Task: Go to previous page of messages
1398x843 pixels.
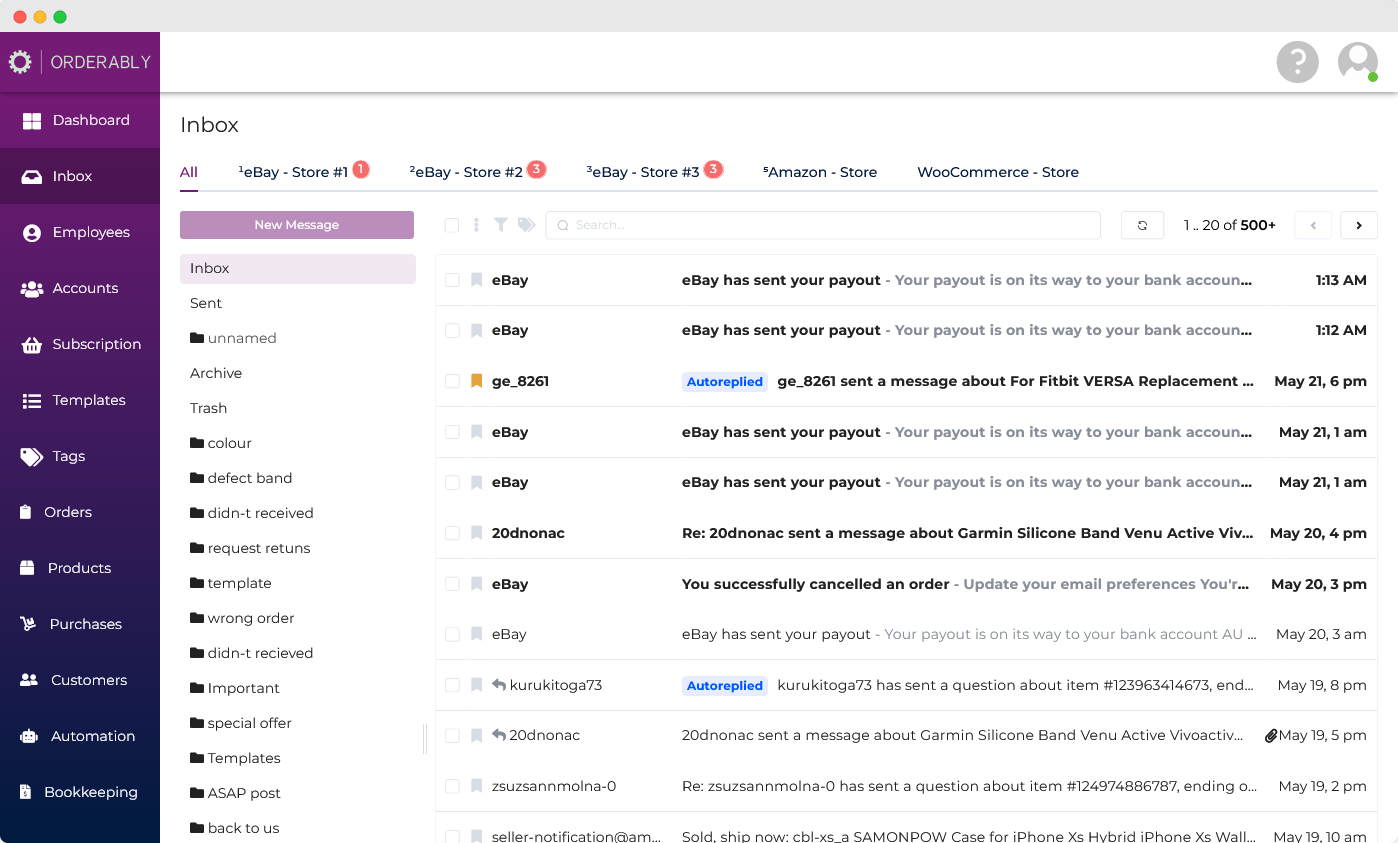Action: pyautogui.click(x=1313, y=225)
